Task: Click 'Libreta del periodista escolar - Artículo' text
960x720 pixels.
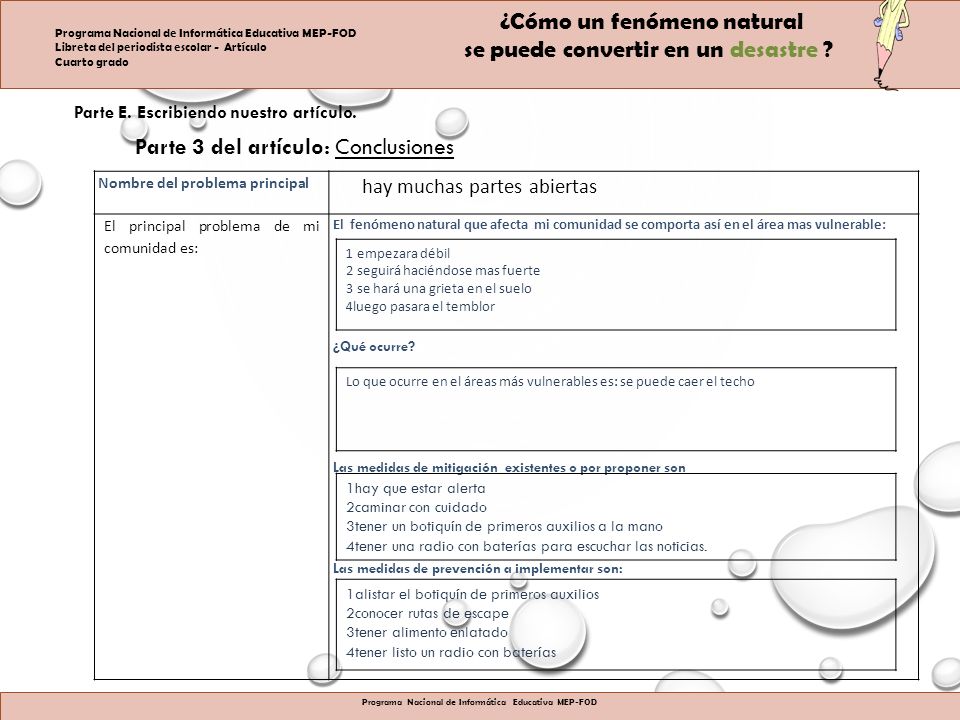Action: tap(160, 47)
